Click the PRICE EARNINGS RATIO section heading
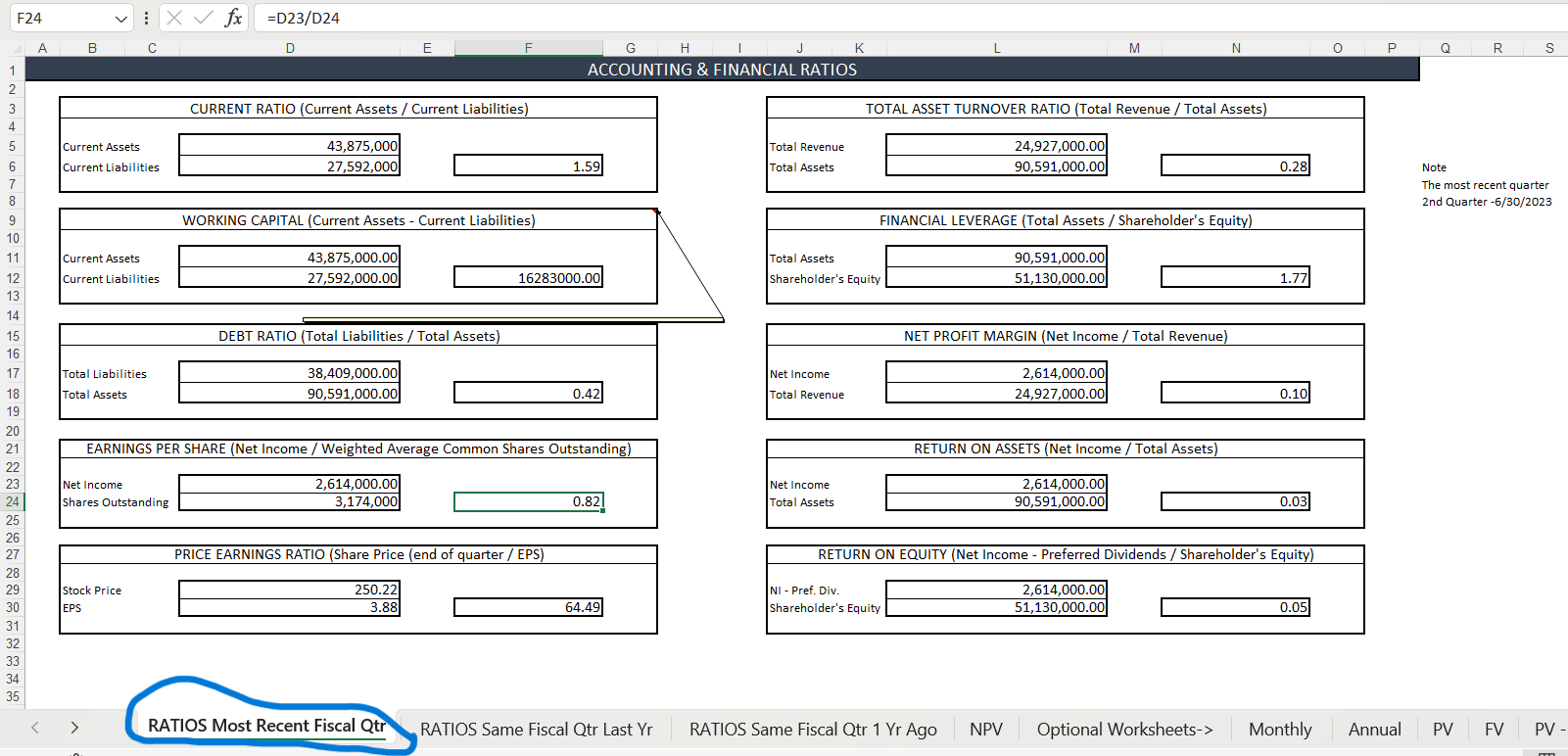 (358, 554)
